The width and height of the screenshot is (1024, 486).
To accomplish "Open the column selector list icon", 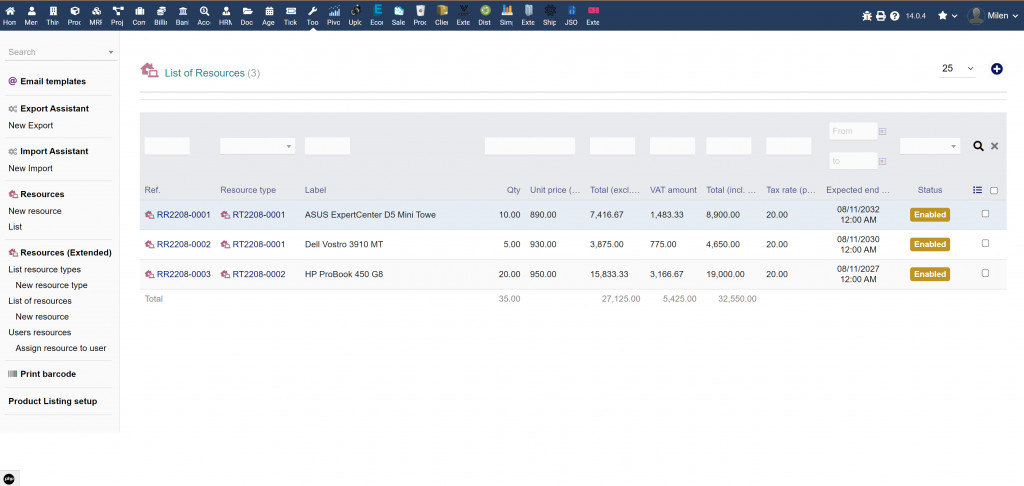I will coord(977,190).
